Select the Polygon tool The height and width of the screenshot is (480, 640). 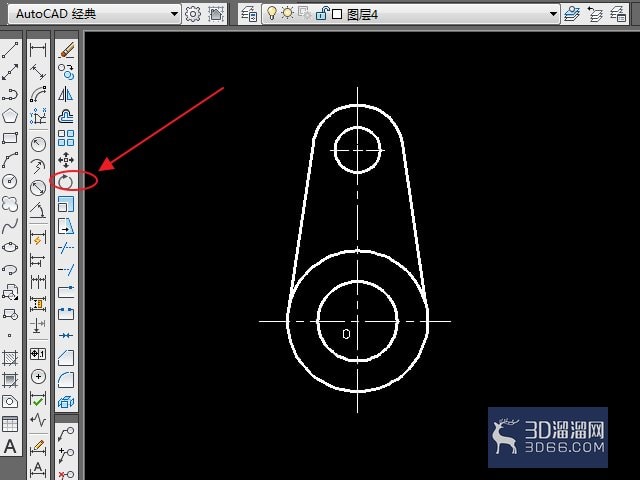tap(10, 116)
